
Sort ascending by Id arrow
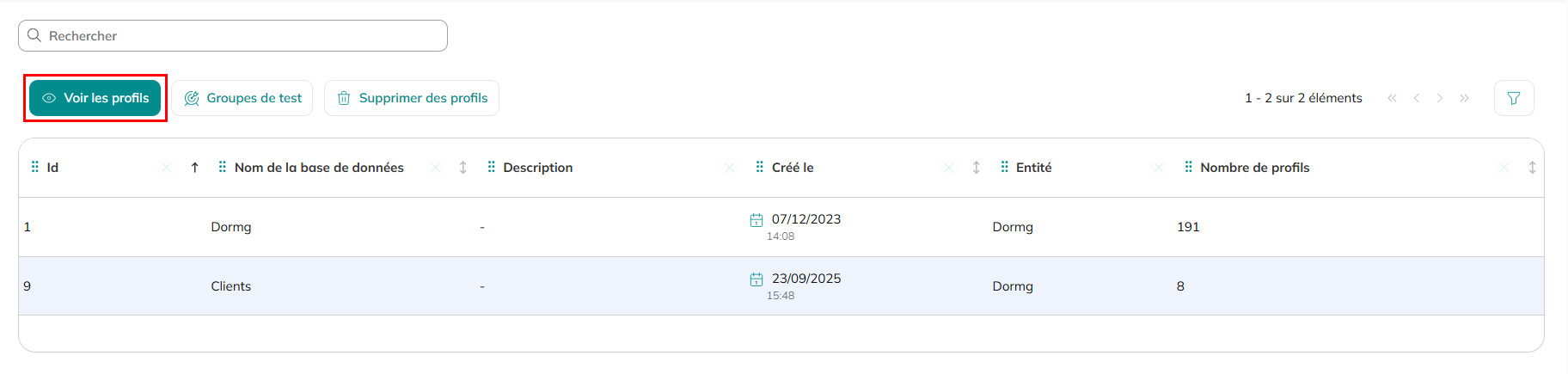click(x=195, y=168)
